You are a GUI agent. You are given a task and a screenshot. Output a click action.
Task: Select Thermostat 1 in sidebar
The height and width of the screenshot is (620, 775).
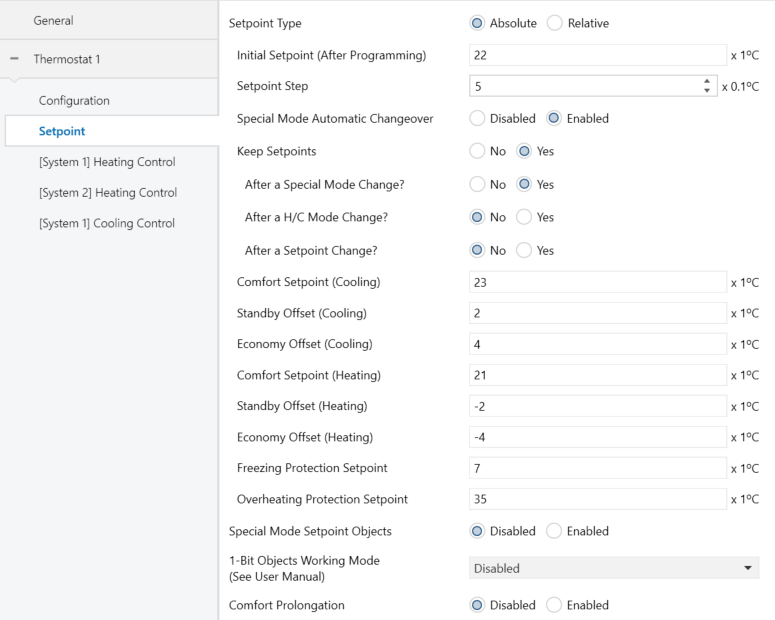click(109, 59)
